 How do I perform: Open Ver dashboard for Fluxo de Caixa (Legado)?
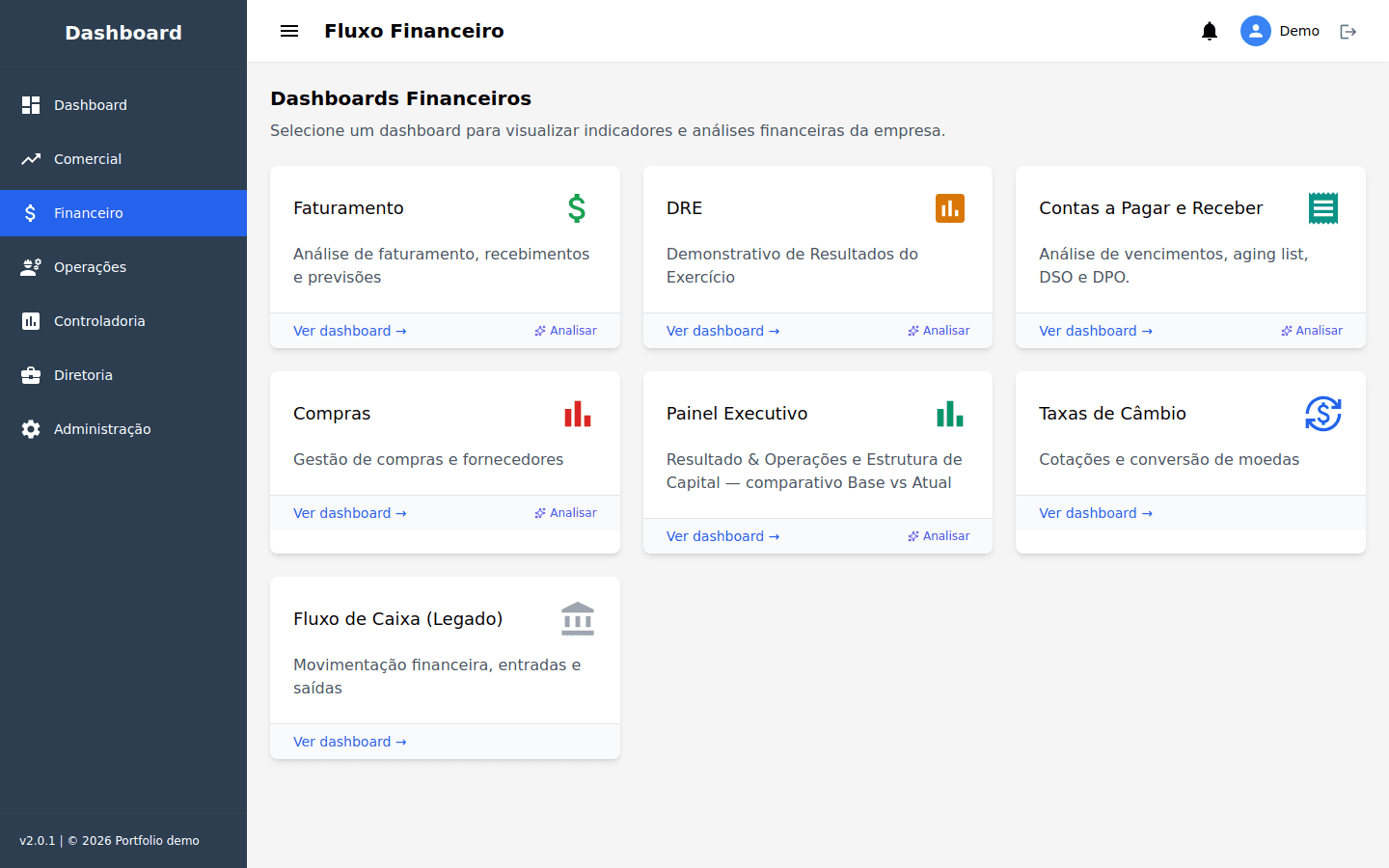point(350,742)
